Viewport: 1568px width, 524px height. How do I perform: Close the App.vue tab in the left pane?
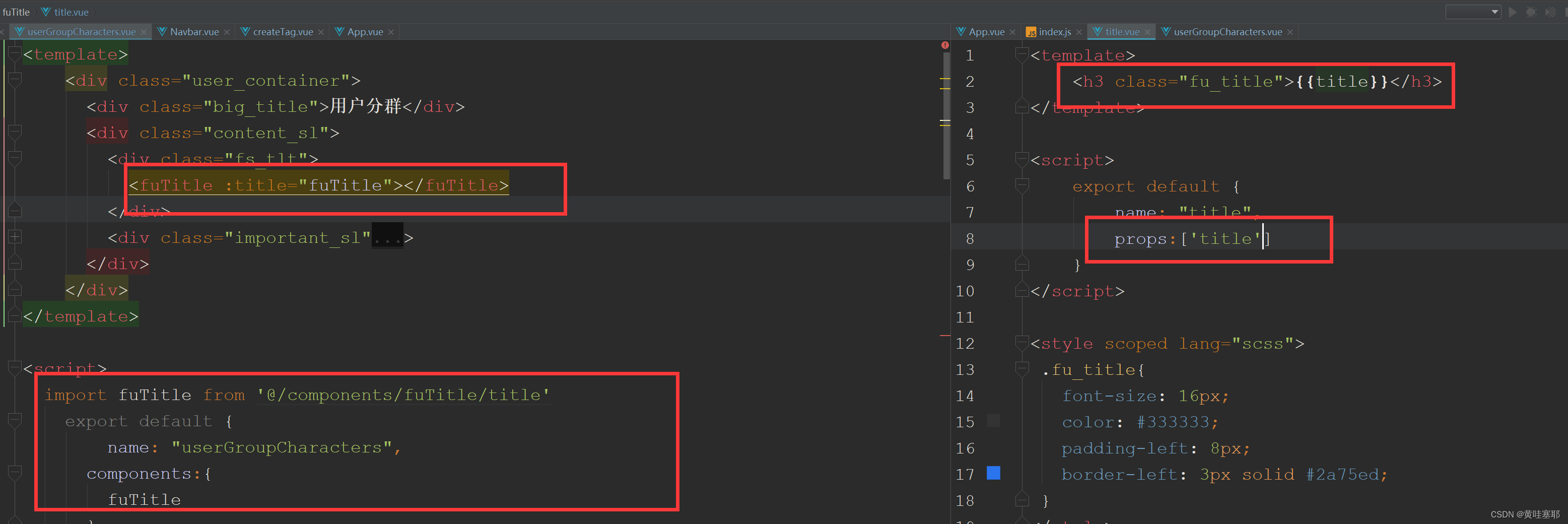[x=391, y=32]
